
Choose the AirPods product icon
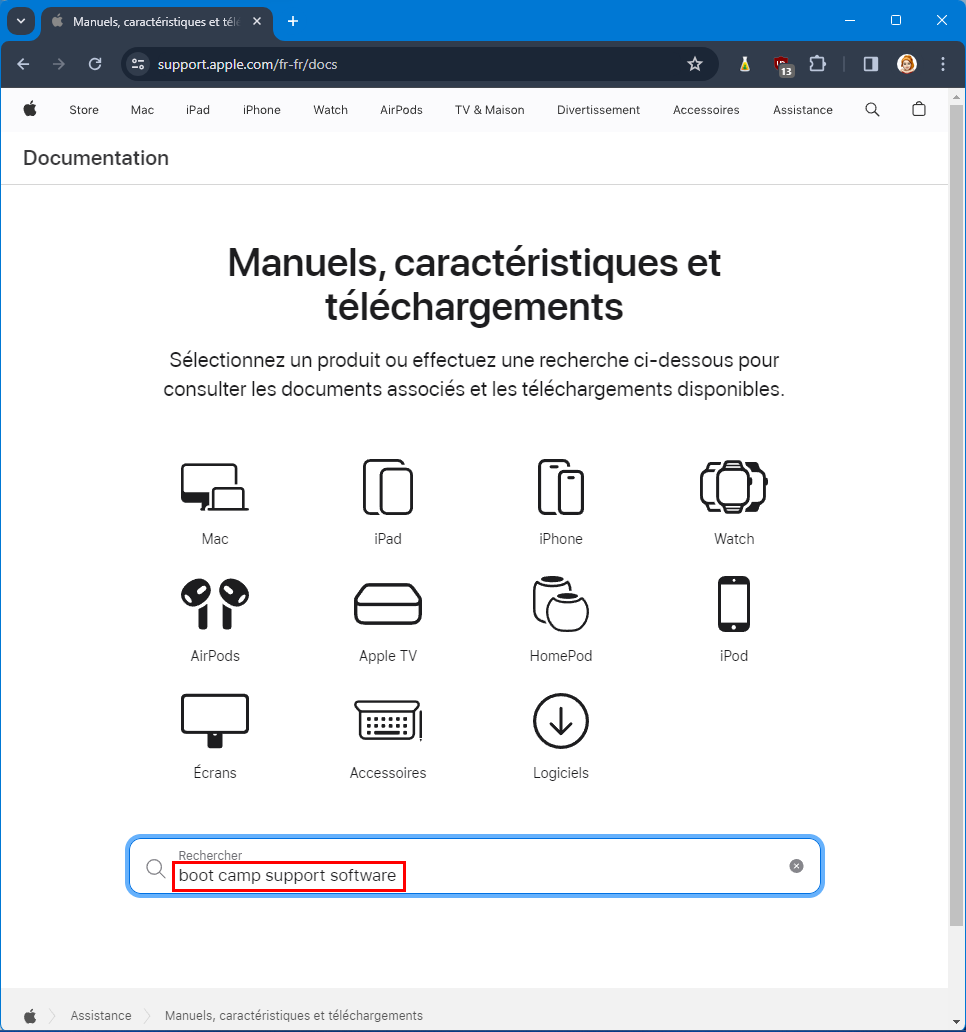(x=215, y=604)
